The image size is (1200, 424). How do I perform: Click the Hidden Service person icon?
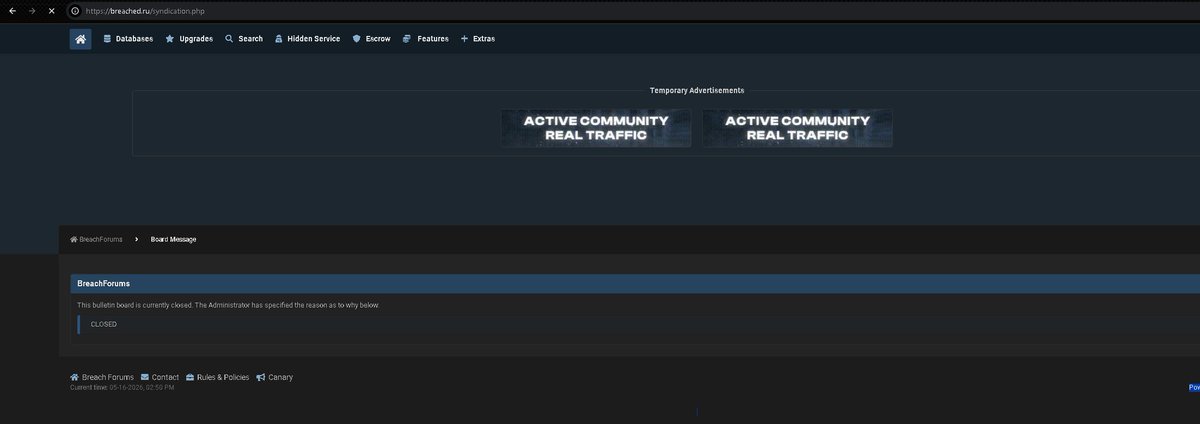tap(279, 39)
